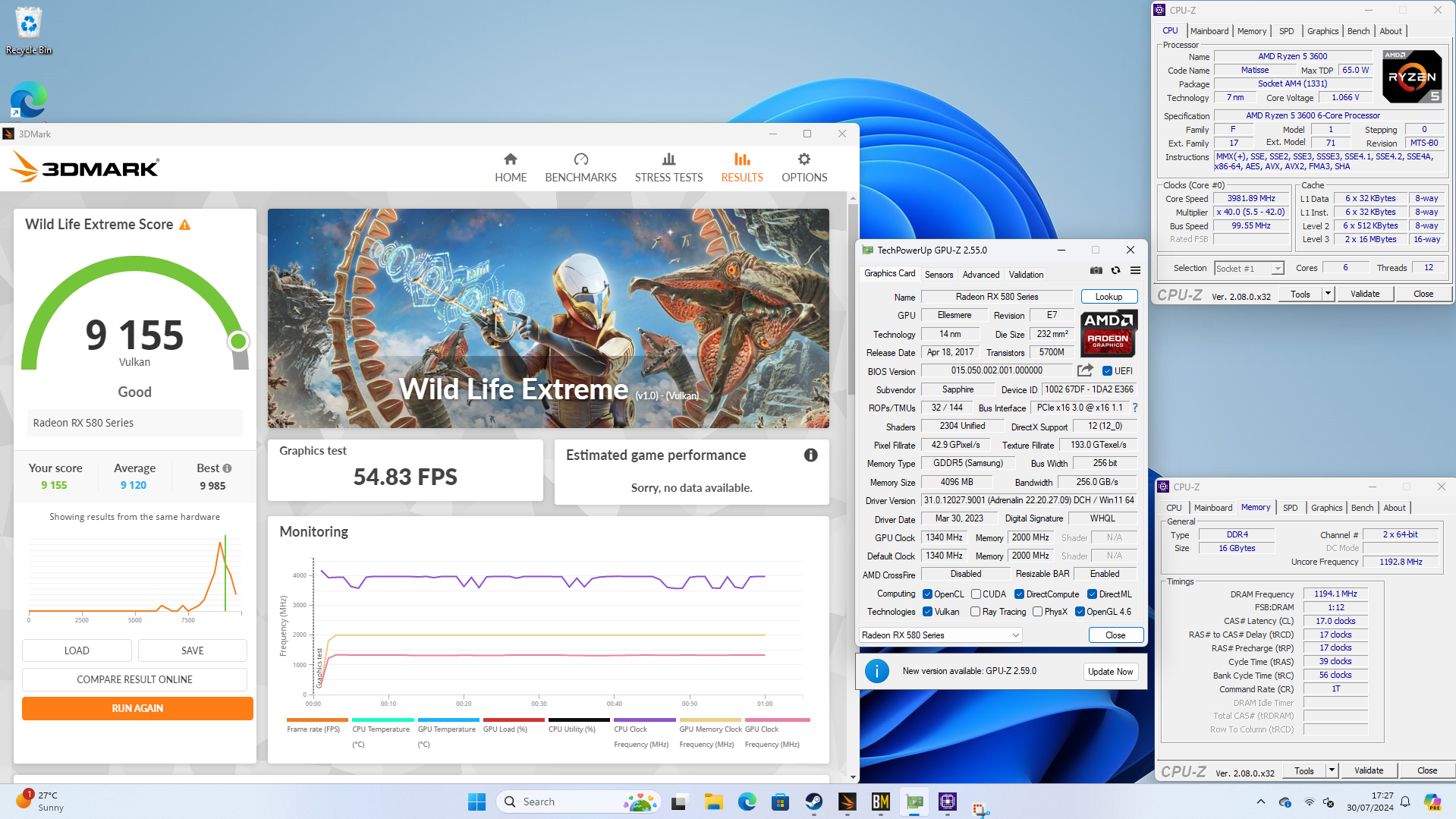Image resolution: width=1456 pixels, height=819 pixels.
Task: Toggle the PhysX checkbox
Action: point(1037,612)
